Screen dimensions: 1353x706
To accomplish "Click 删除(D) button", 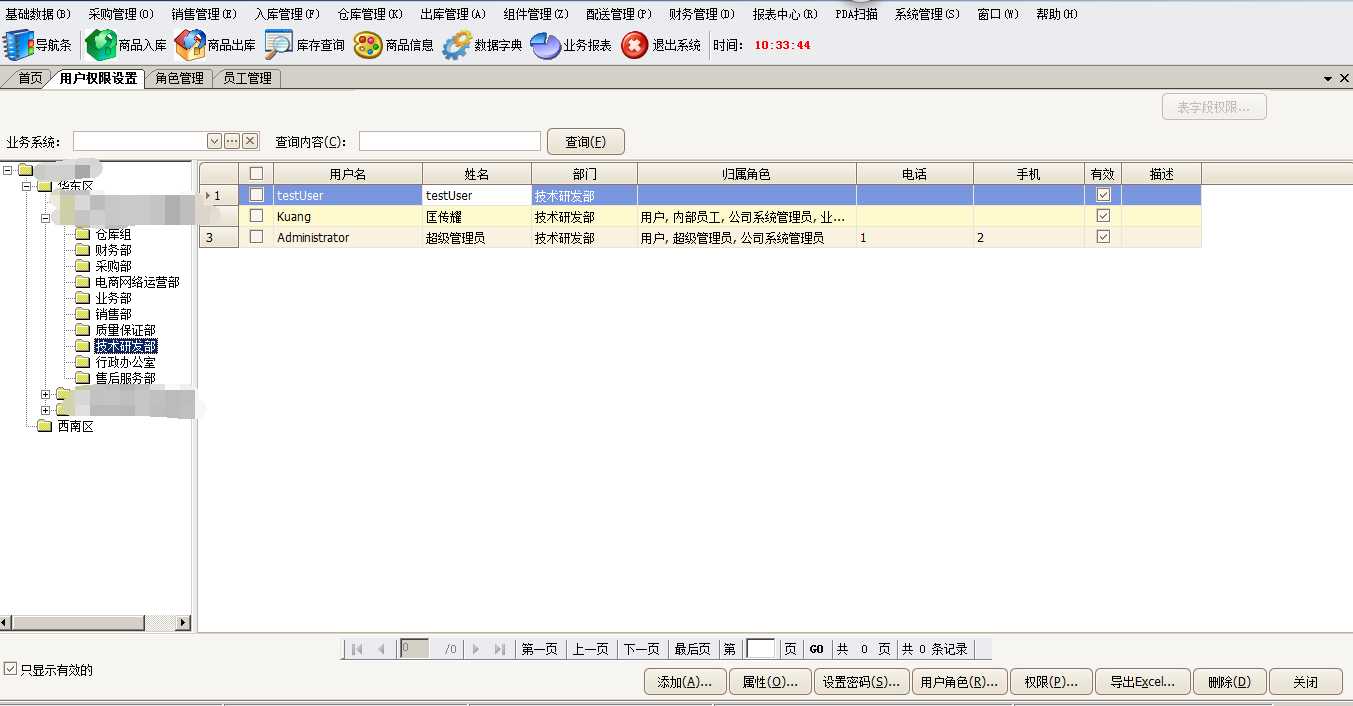I will coord(1230,682).
